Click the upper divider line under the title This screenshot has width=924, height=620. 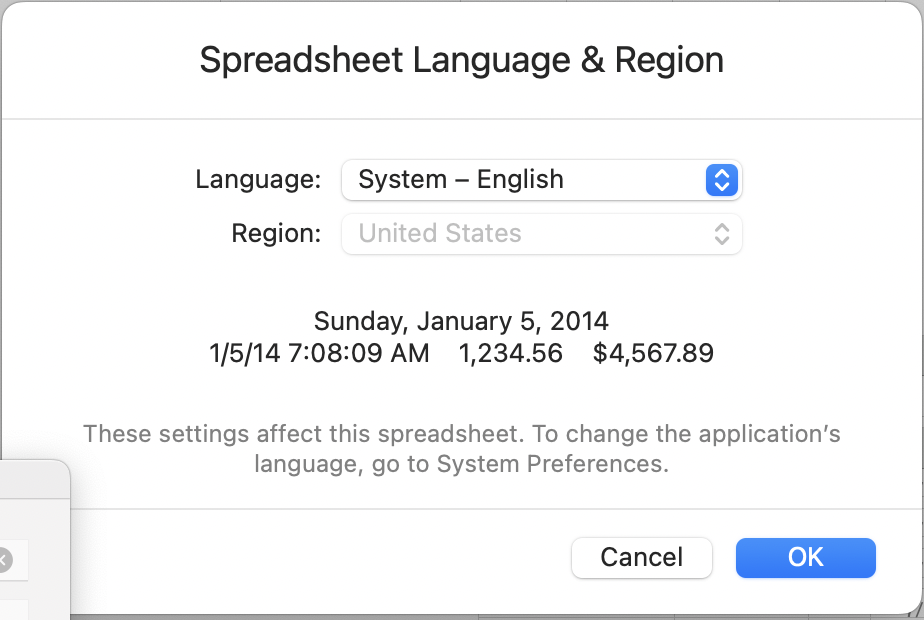click(x=461, y=120)
